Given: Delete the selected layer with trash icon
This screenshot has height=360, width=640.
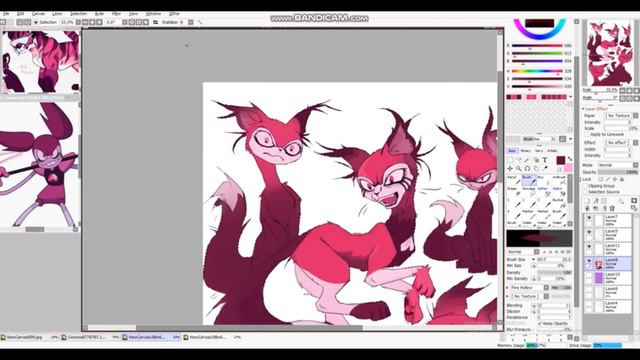Looking at the screenshot, I should click(x=612, y=208).
